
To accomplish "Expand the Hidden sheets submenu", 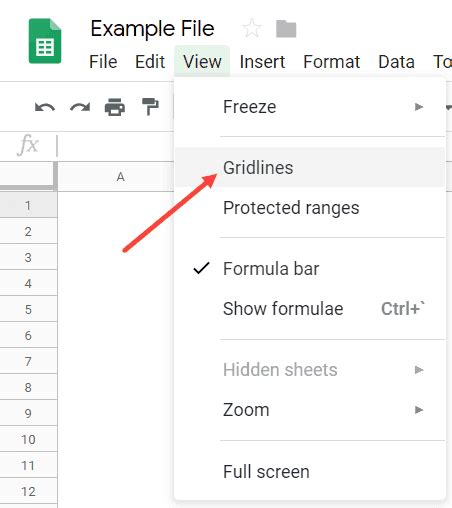I will pos(310,370).
